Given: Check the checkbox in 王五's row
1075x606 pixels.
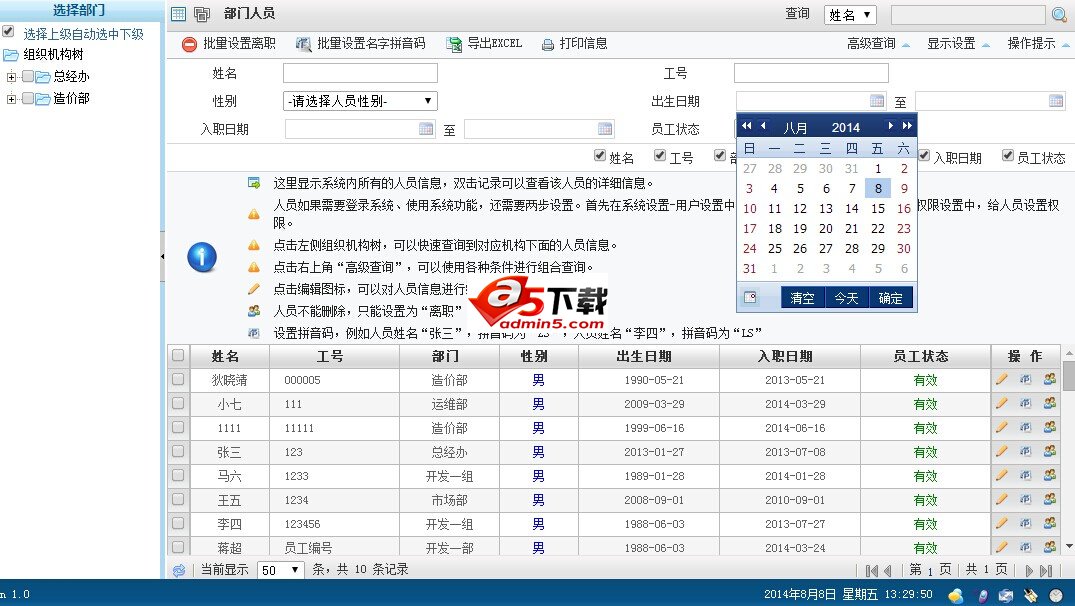Looking at the screenshot, I should click(x=177, y=499).
